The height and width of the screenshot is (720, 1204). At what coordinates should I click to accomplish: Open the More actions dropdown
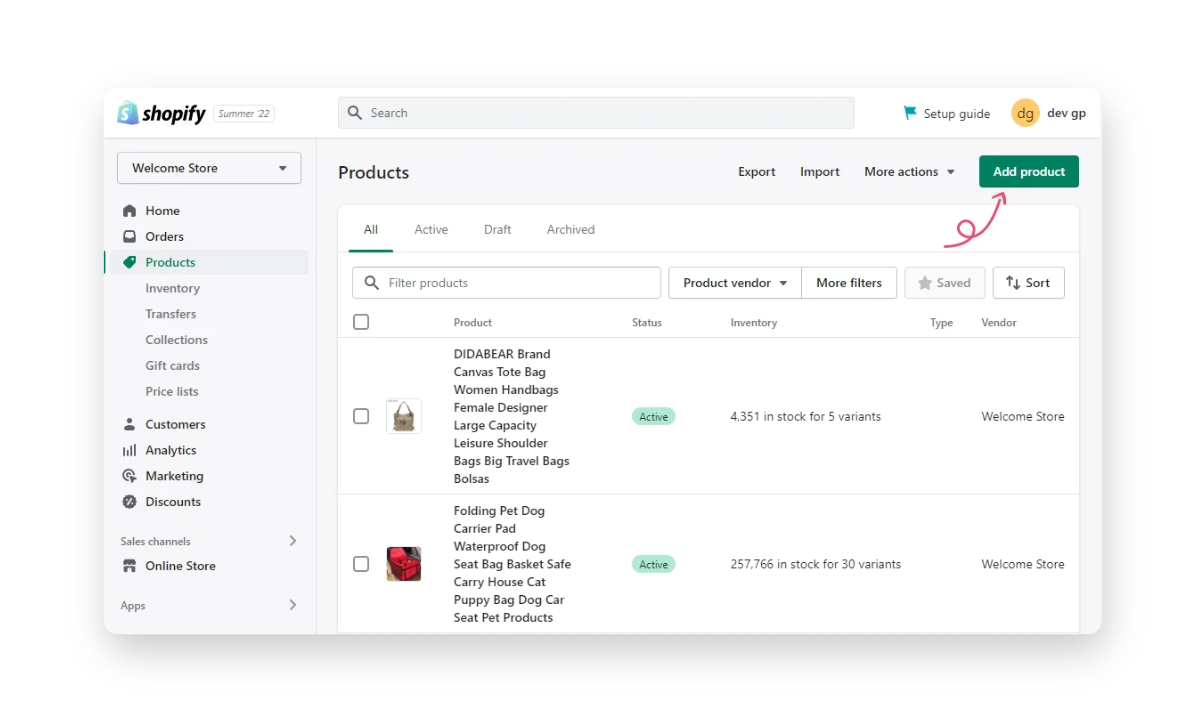pos(910,172)
